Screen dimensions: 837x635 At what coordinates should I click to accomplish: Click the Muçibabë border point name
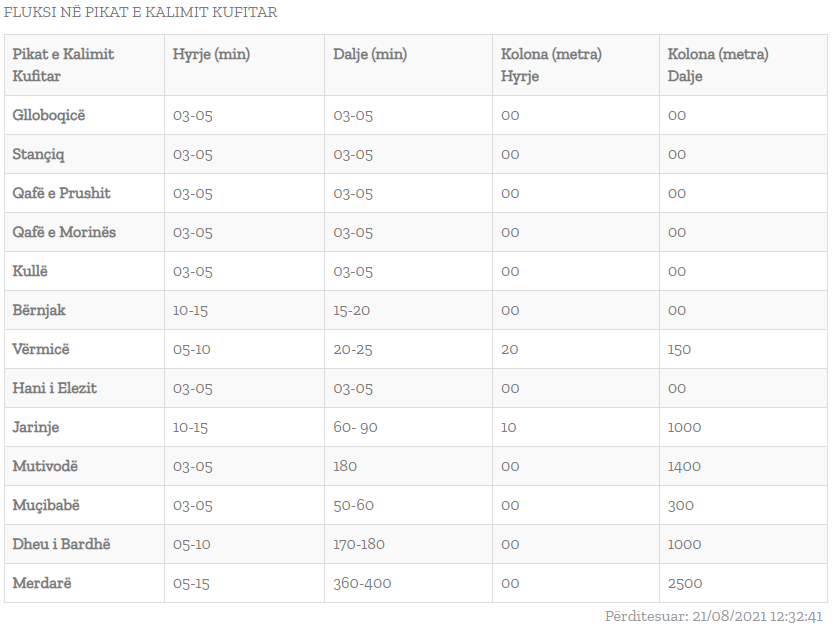pyautogui.click(x=45, y=505)
